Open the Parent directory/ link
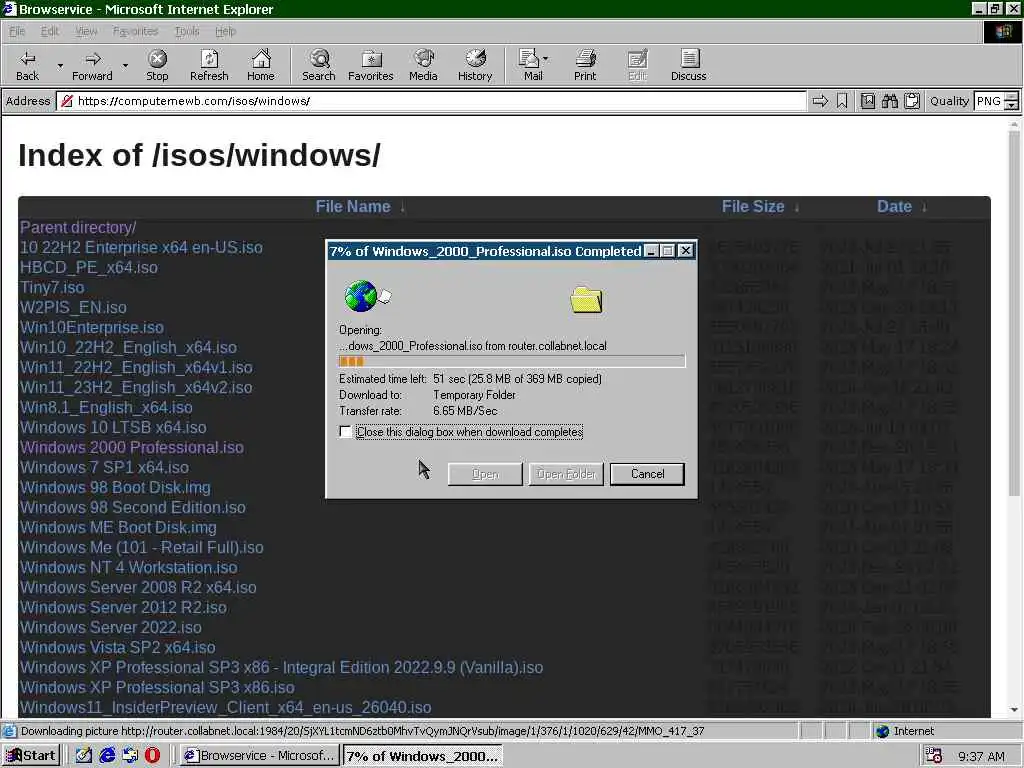This screenshot has width=1024, height=768. coord(78,227)
